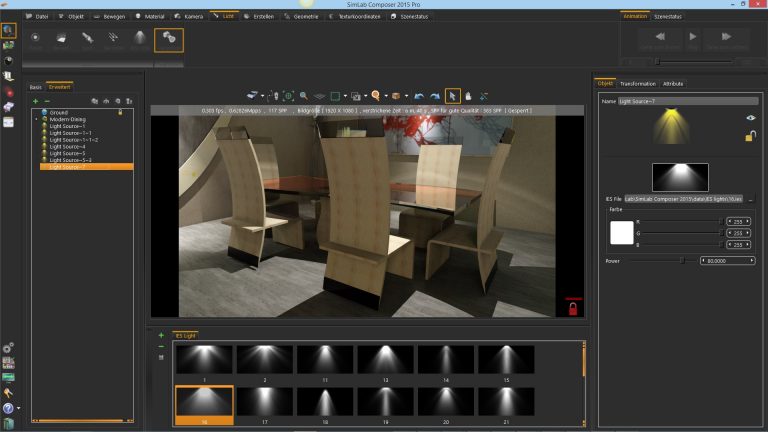Click the white Farbe color swatch

click(x=621, y=233)
